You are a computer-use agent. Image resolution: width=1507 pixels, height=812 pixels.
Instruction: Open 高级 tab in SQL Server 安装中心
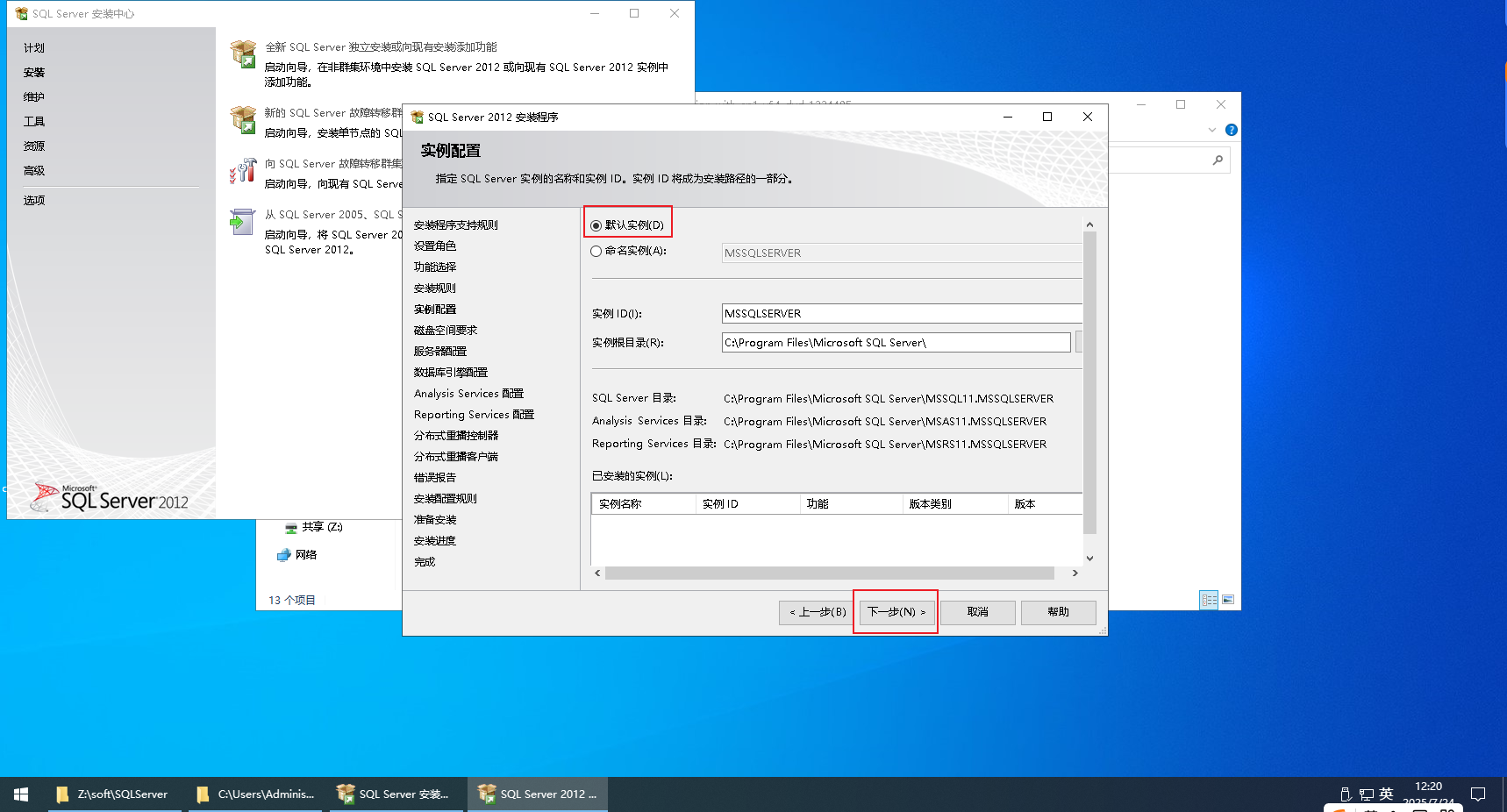34,171
